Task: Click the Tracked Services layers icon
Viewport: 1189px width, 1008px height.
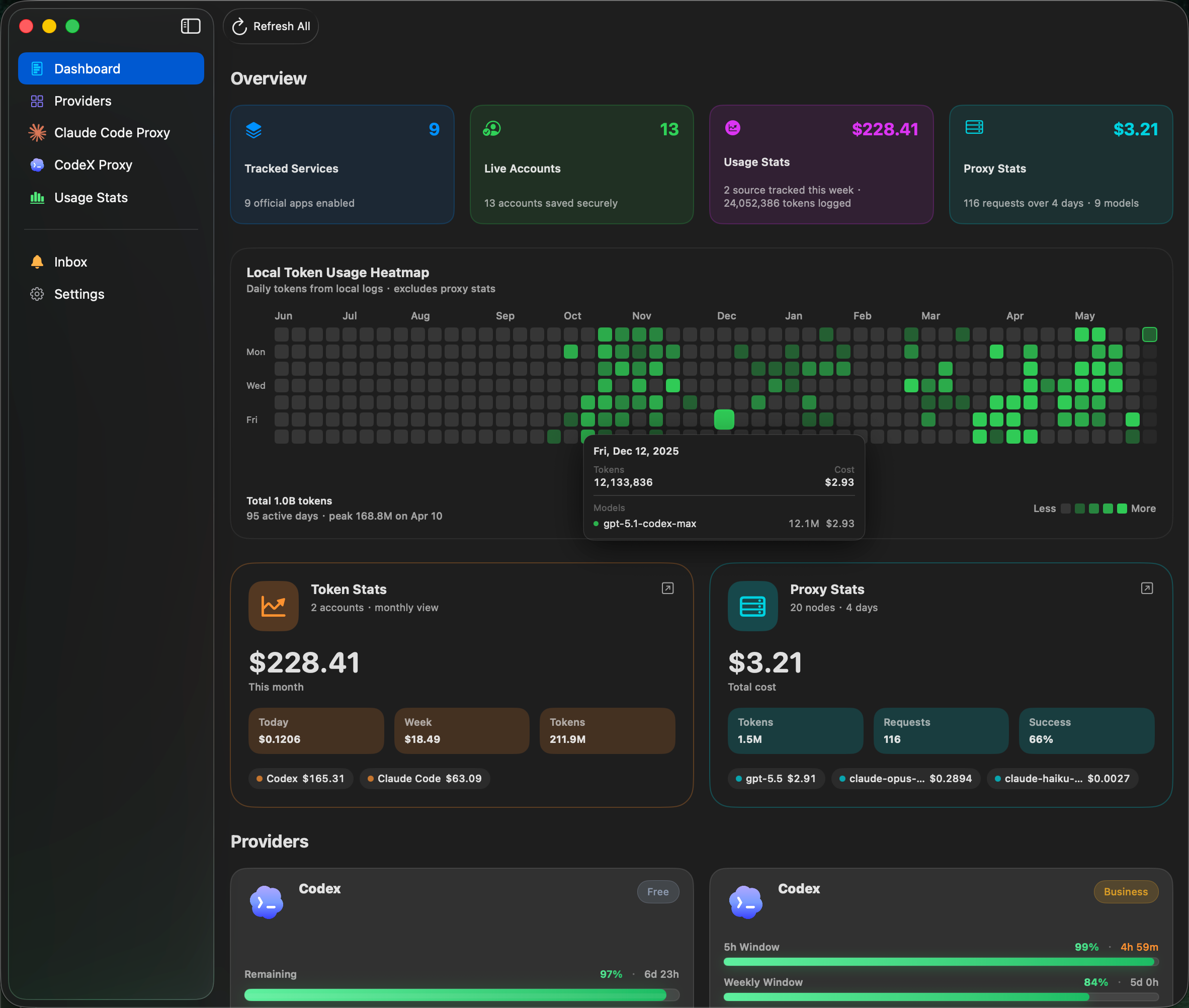Action: (253, 130)
